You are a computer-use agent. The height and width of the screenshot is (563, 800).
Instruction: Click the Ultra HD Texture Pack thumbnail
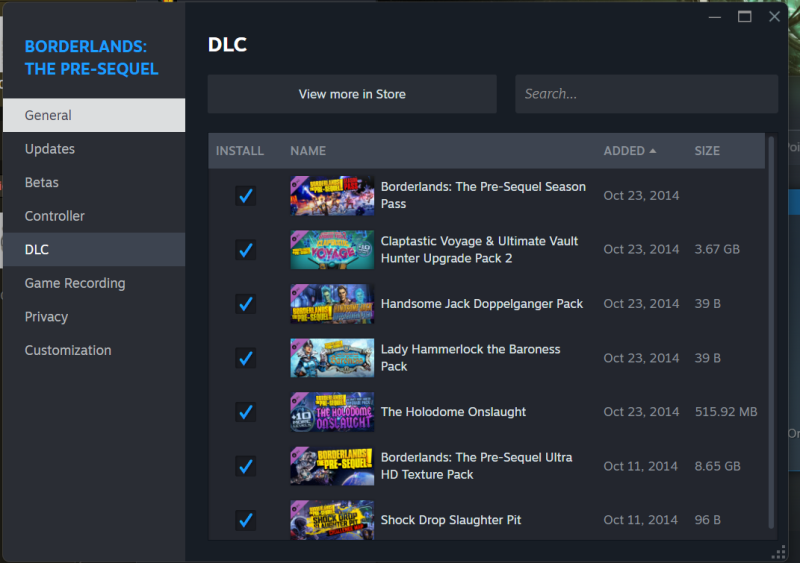coord(332,466)
